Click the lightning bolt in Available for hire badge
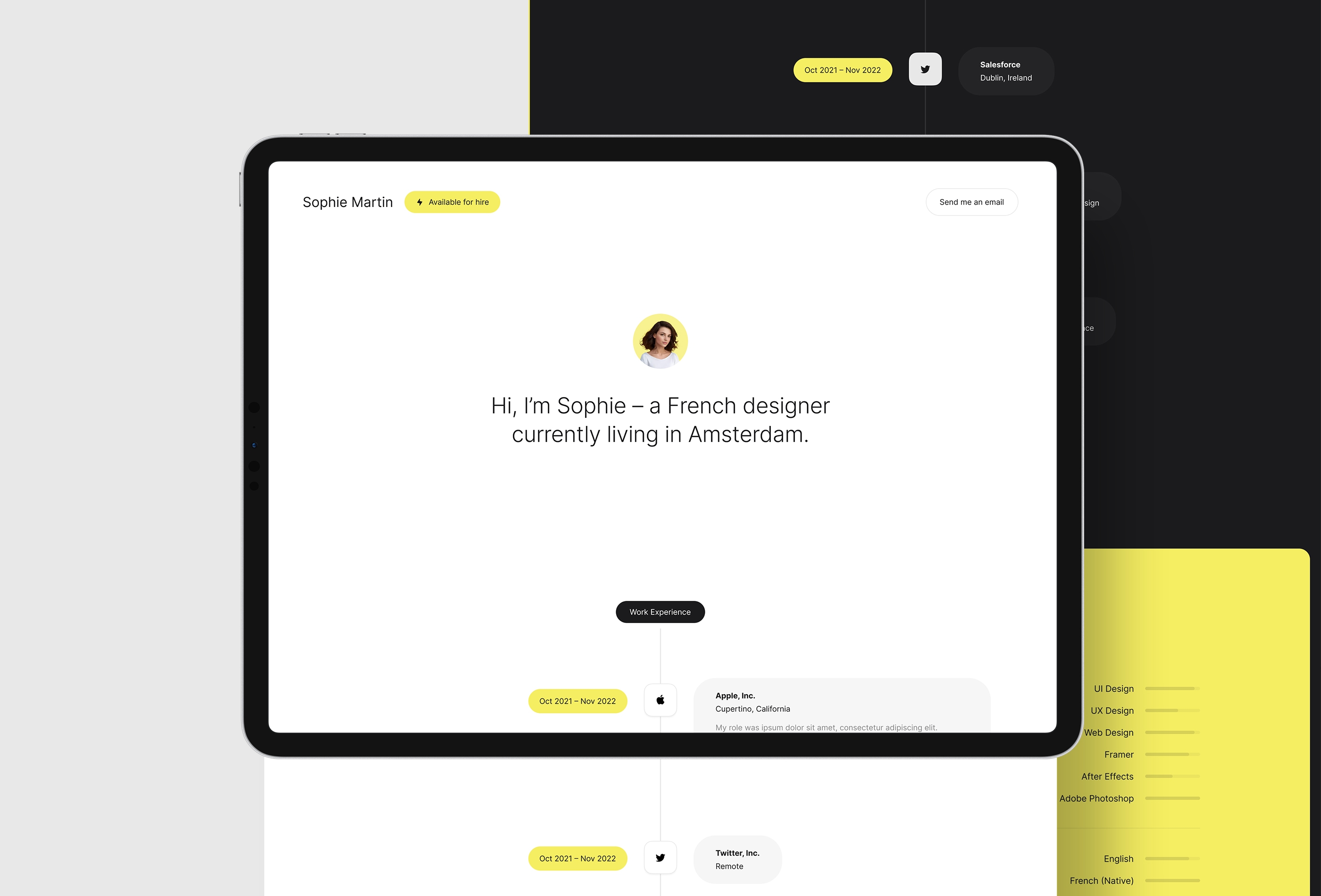Image resolution: width=1321 pixels, height=896 pixels. (420, 202)
